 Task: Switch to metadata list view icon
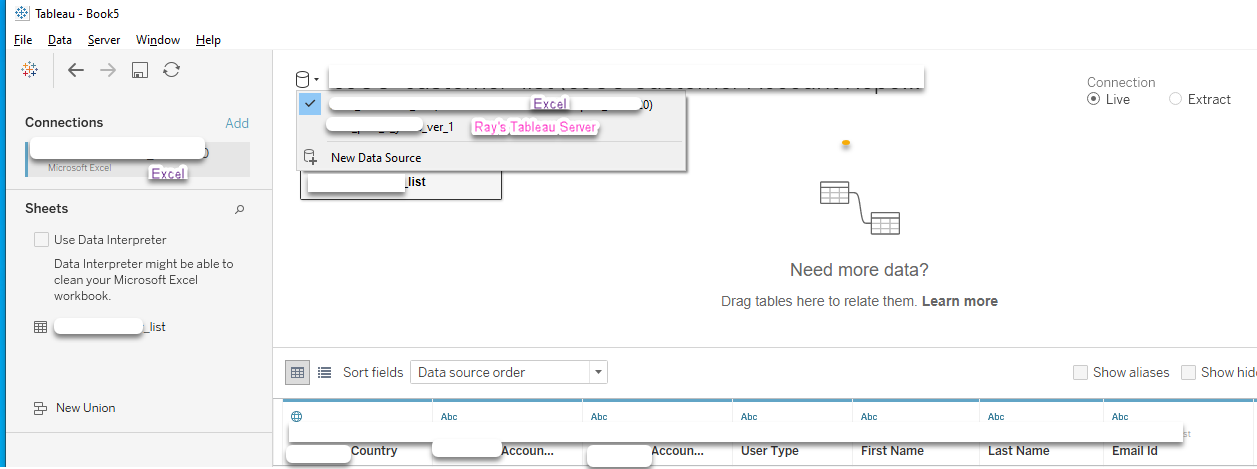325,372
